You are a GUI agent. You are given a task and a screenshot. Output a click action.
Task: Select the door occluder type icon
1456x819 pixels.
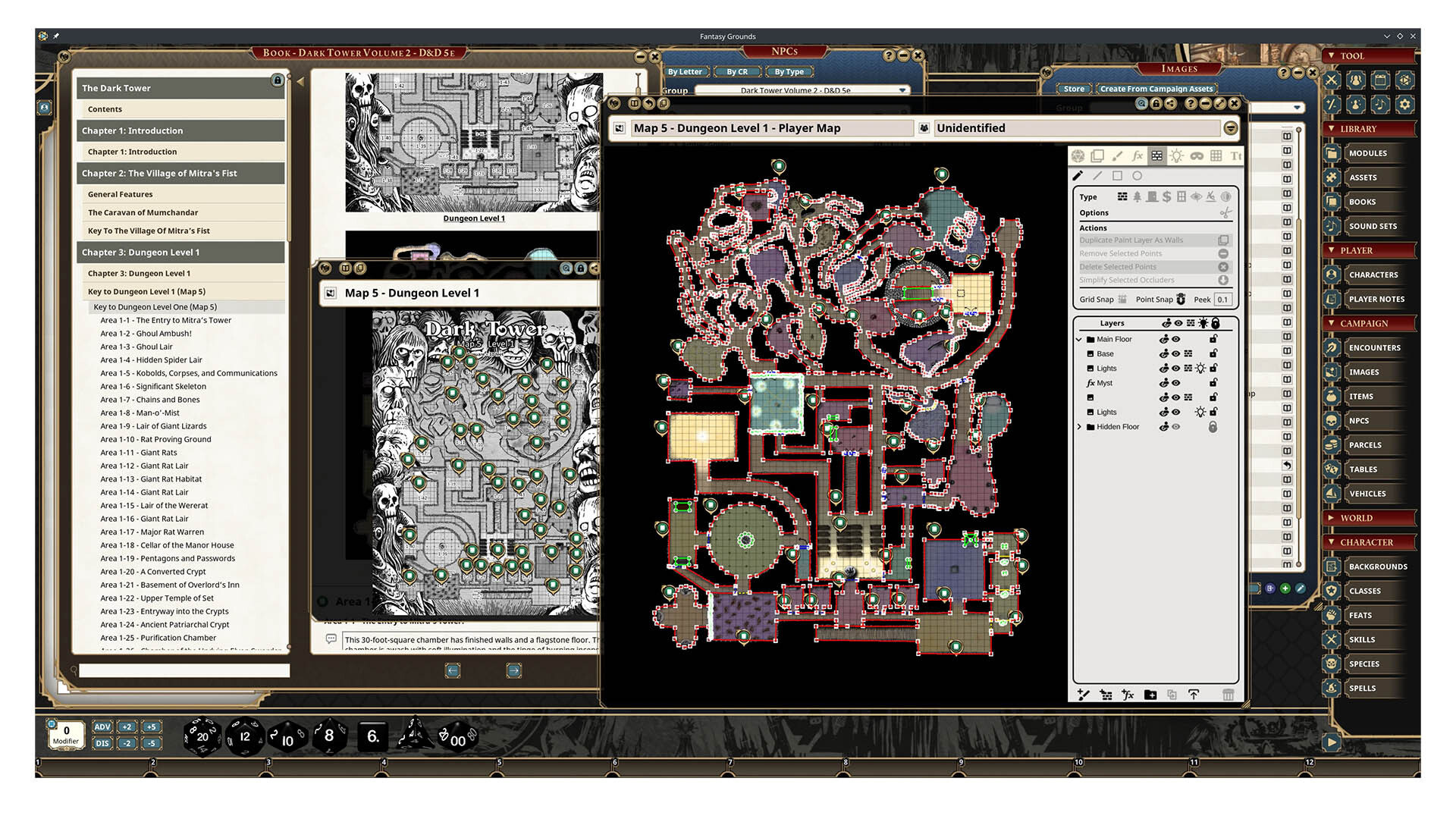click(x=1152, y=196)
